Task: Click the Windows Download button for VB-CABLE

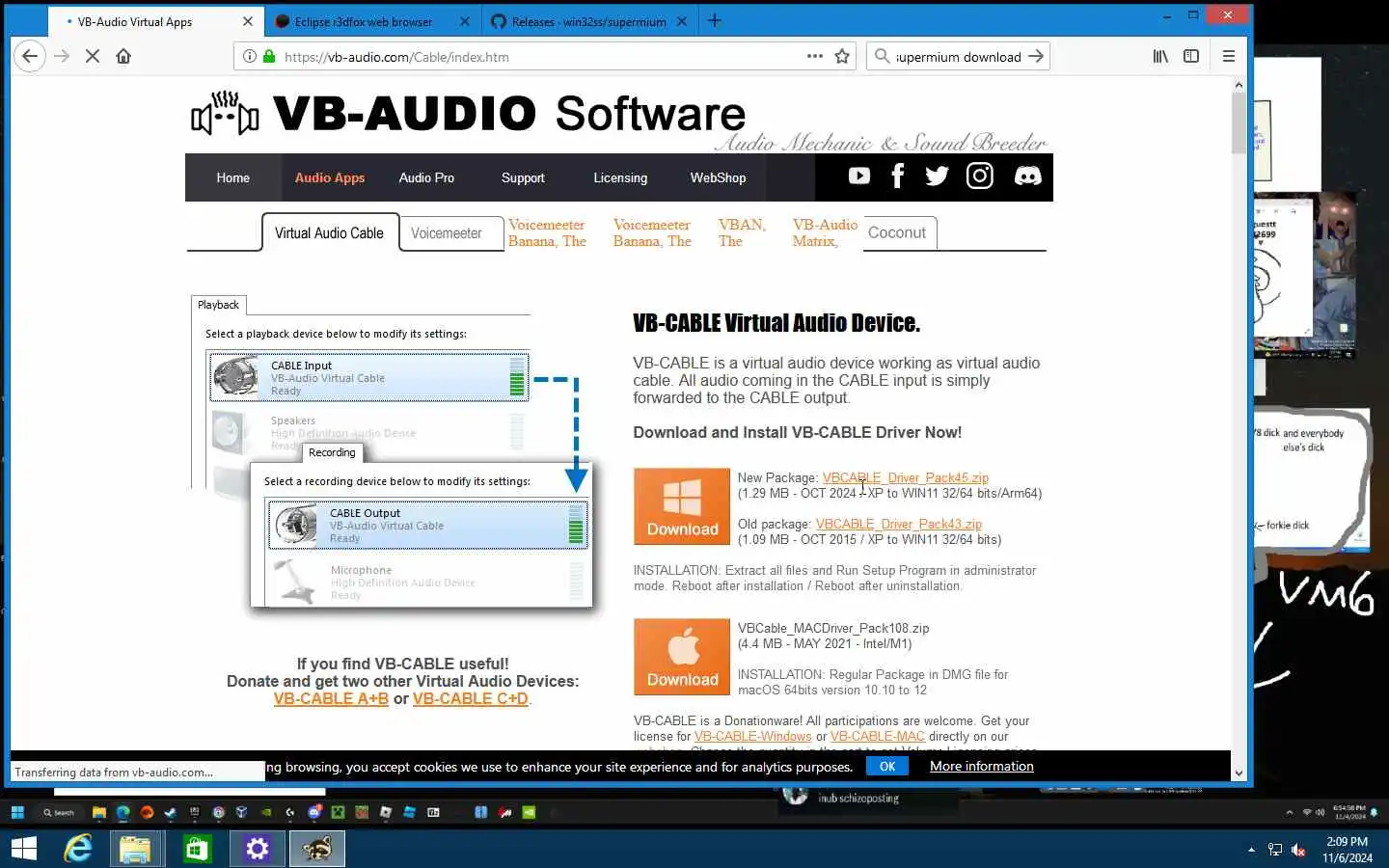Action: (x=682, y=506)
